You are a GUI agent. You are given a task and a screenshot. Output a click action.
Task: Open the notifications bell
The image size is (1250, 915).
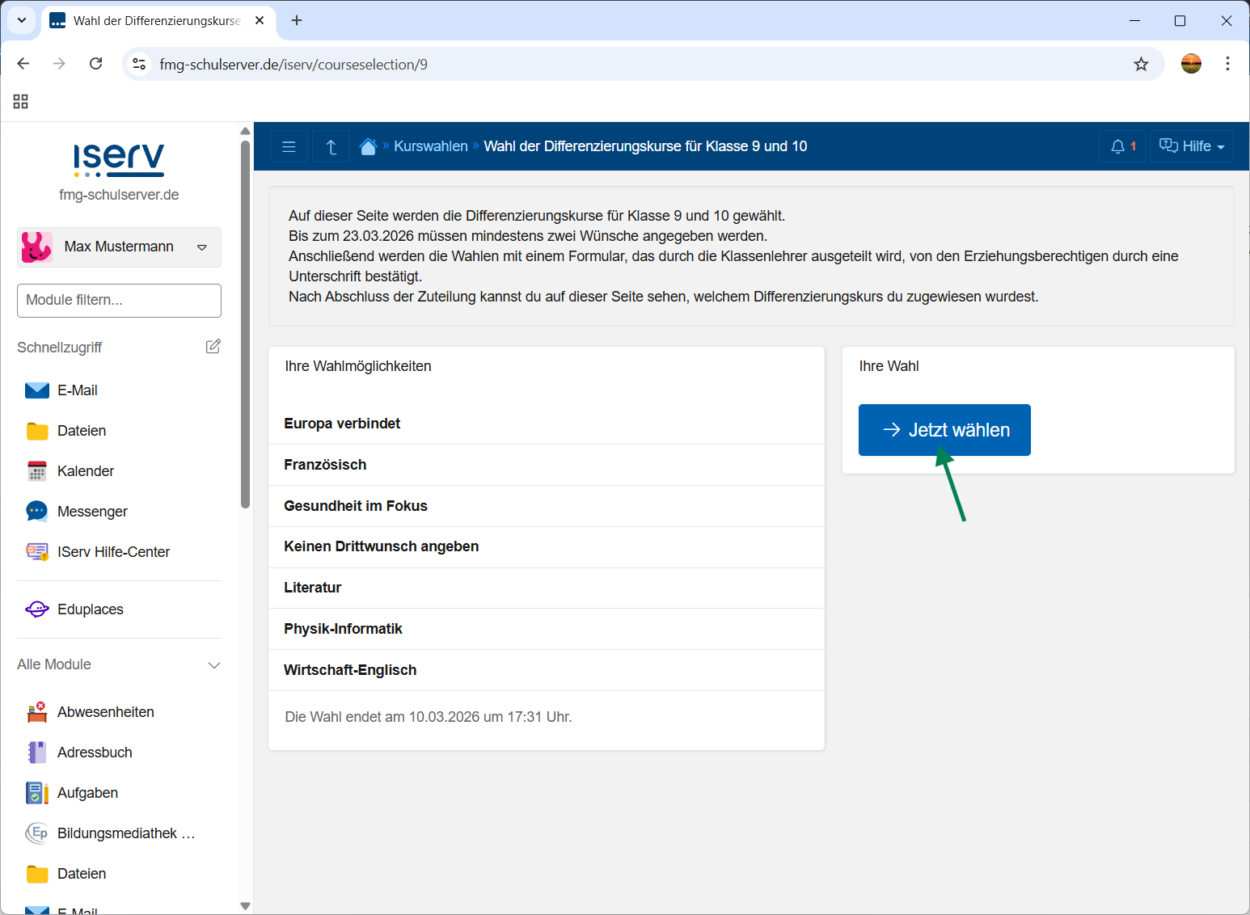pyautogui.click(x=1121, y=147)
